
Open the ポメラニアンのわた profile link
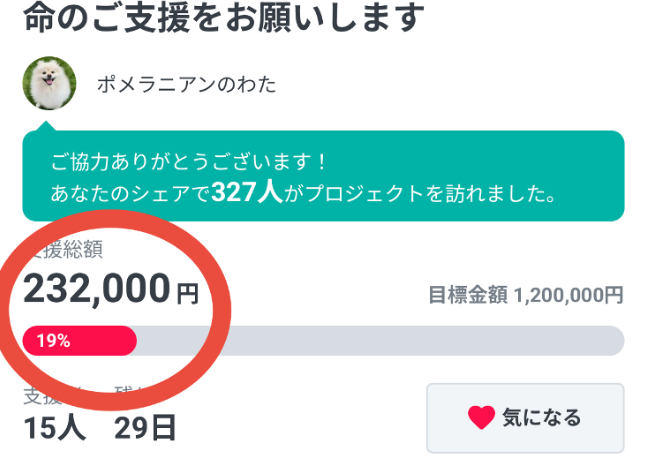186,85
